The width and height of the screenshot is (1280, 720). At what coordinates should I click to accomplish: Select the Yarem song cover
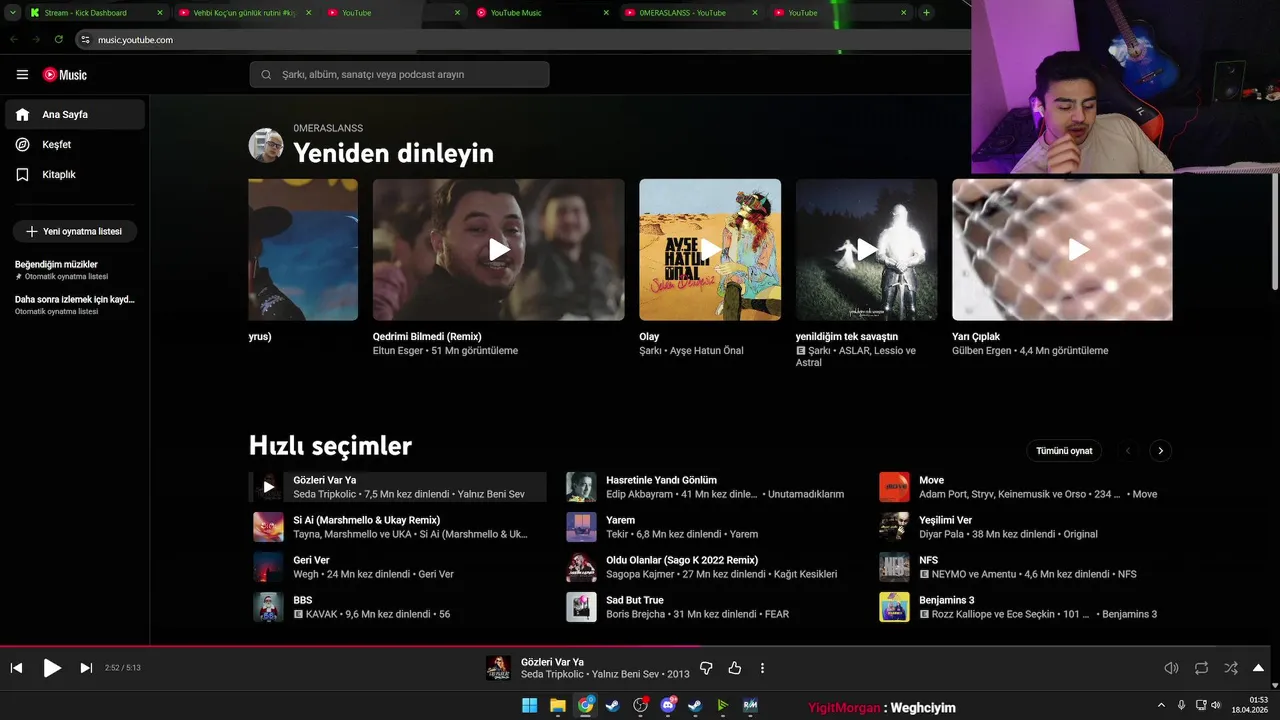[x=581, y=527]
